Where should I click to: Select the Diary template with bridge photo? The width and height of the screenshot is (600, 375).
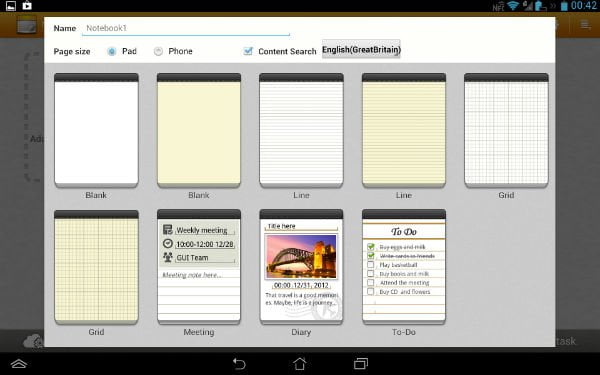[302, 267]
